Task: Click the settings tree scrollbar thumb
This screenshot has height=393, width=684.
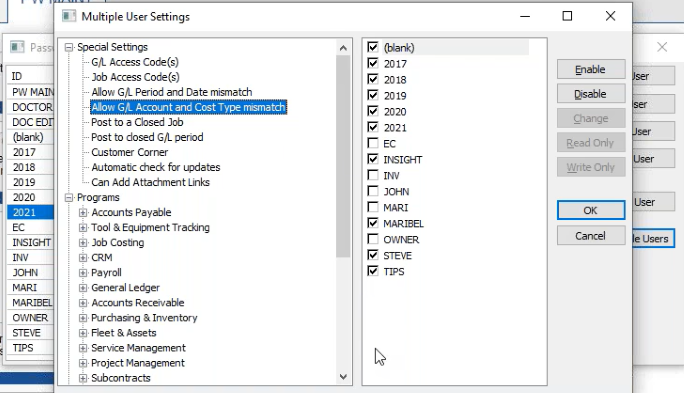Action: (x=343, y=156)
